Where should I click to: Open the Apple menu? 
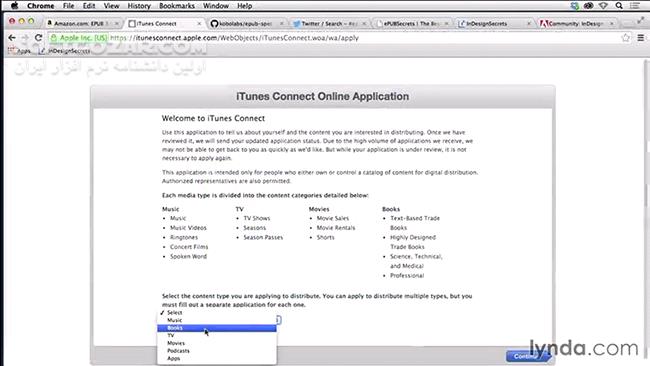pos(15,6)
